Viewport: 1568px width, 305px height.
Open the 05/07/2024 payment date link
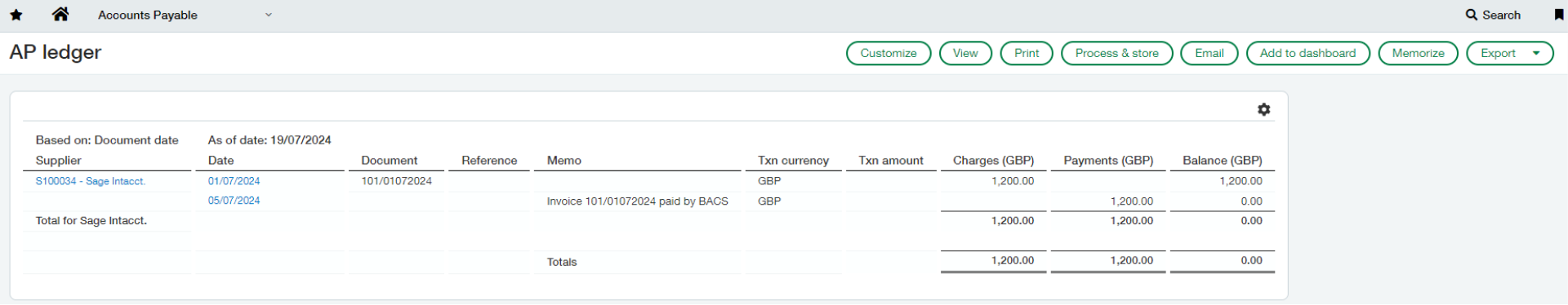[x=234, y=201]
